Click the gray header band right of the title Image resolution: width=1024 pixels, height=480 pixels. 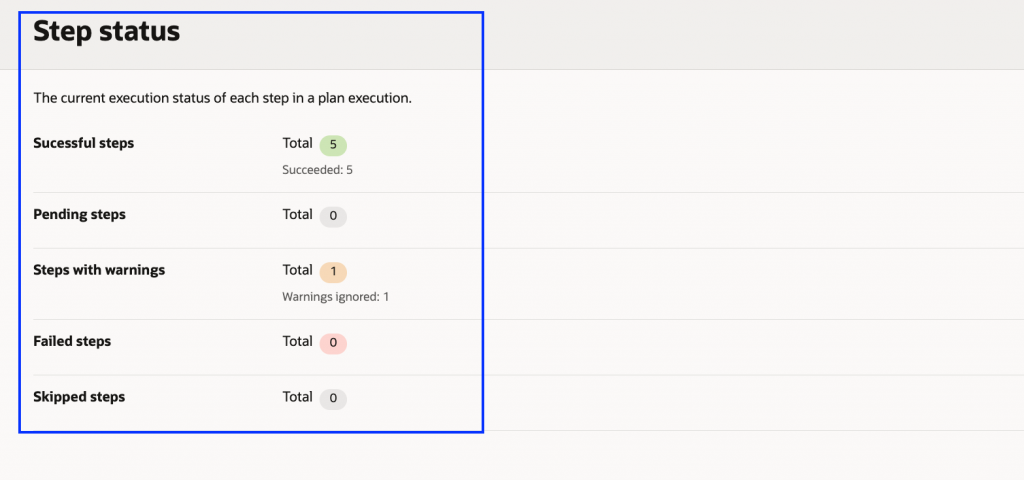tap(750, 34)
